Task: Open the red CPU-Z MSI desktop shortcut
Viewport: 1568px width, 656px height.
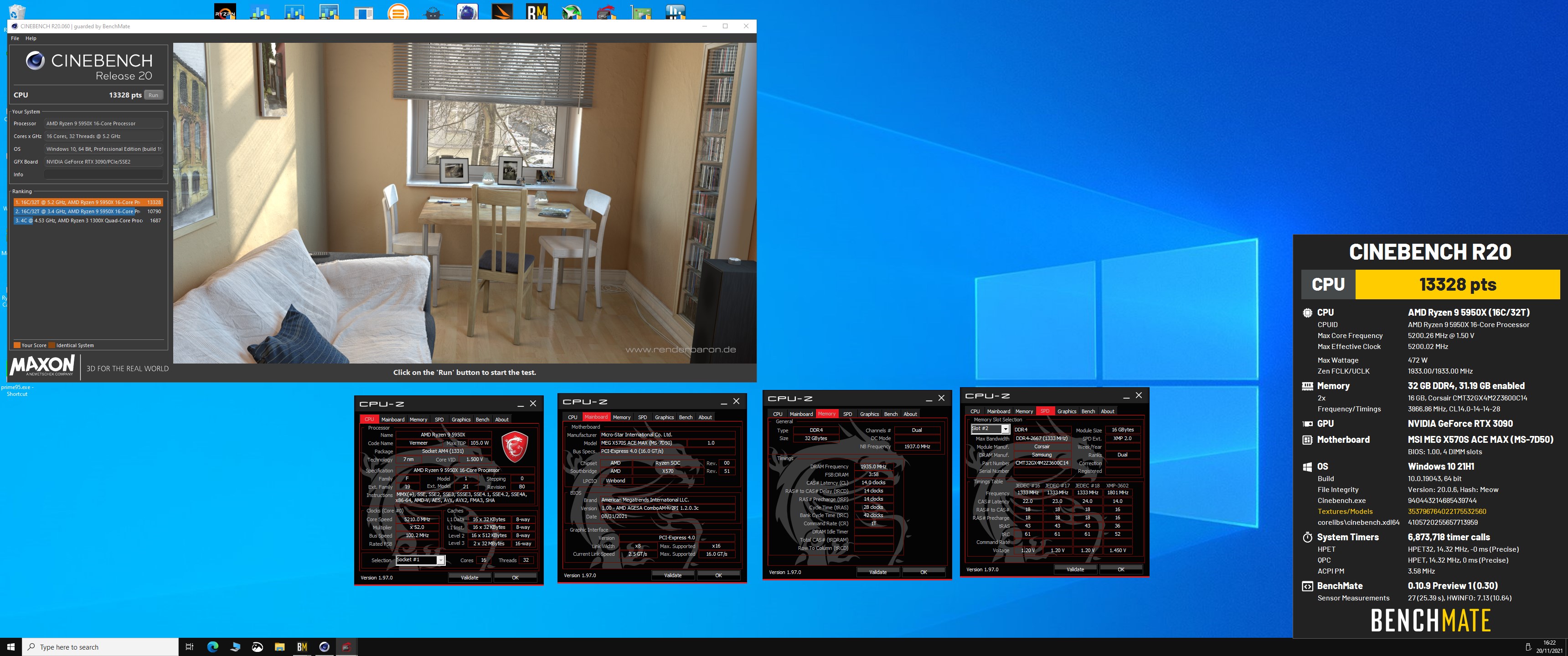Action: pos(606,11)
